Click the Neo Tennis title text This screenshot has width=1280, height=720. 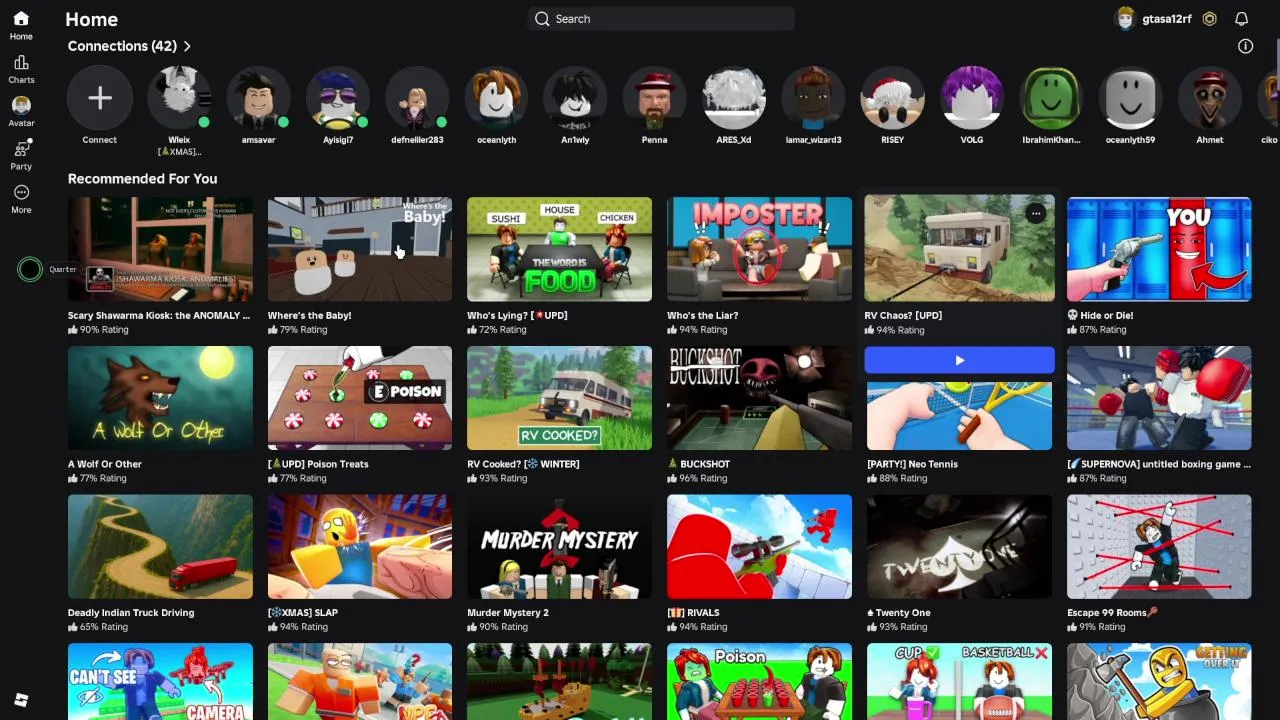[x=912, y=464]
